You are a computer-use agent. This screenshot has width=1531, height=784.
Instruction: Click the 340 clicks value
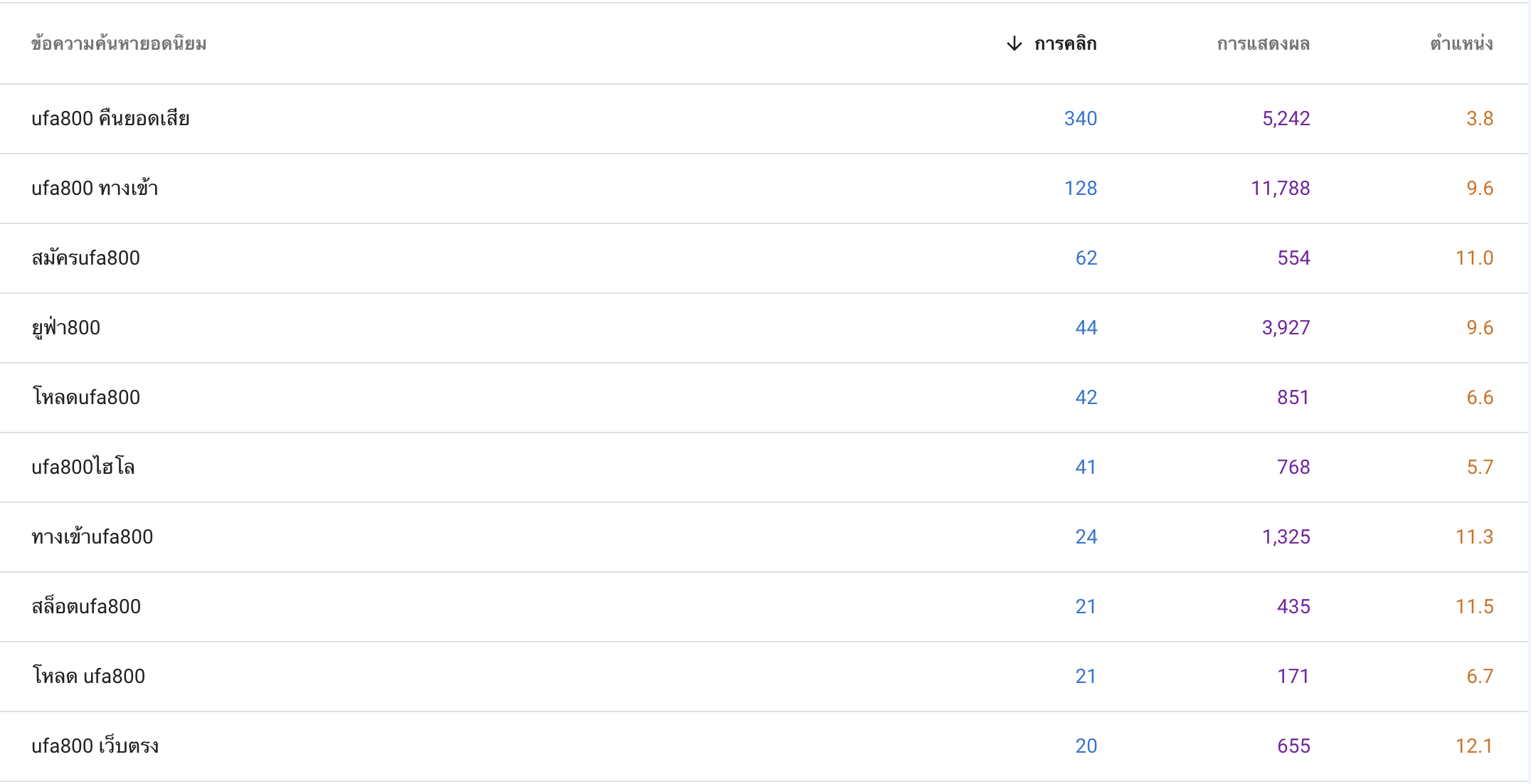click(1080, 119)
